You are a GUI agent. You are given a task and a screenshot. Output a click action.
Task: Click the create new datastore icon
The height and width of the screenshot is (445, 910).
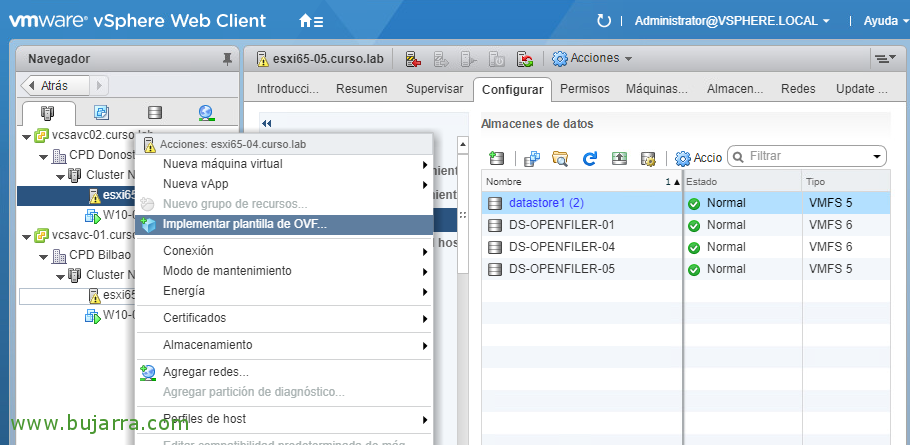pyautogui.click(x=497, y=158)
